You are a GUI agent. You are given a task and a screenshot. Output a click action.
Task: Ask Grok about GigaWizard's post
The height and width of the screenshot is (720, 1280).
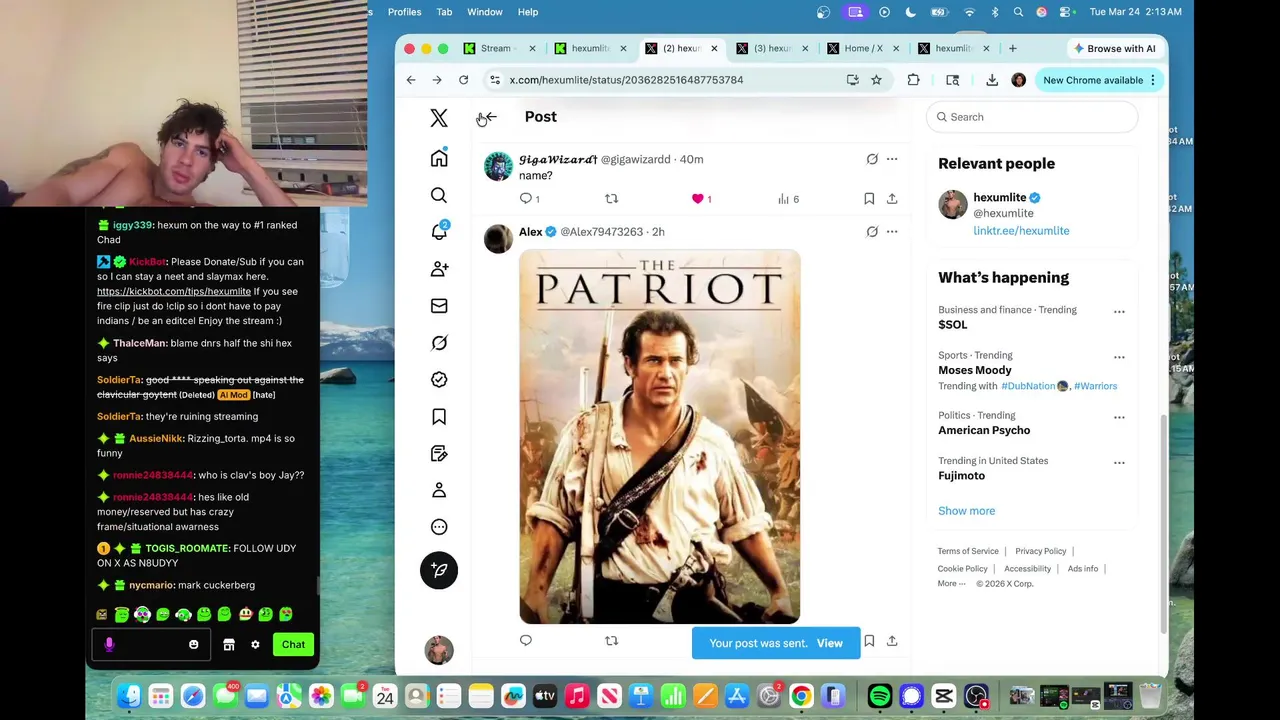pyautogui.click(x=872, y=159)
